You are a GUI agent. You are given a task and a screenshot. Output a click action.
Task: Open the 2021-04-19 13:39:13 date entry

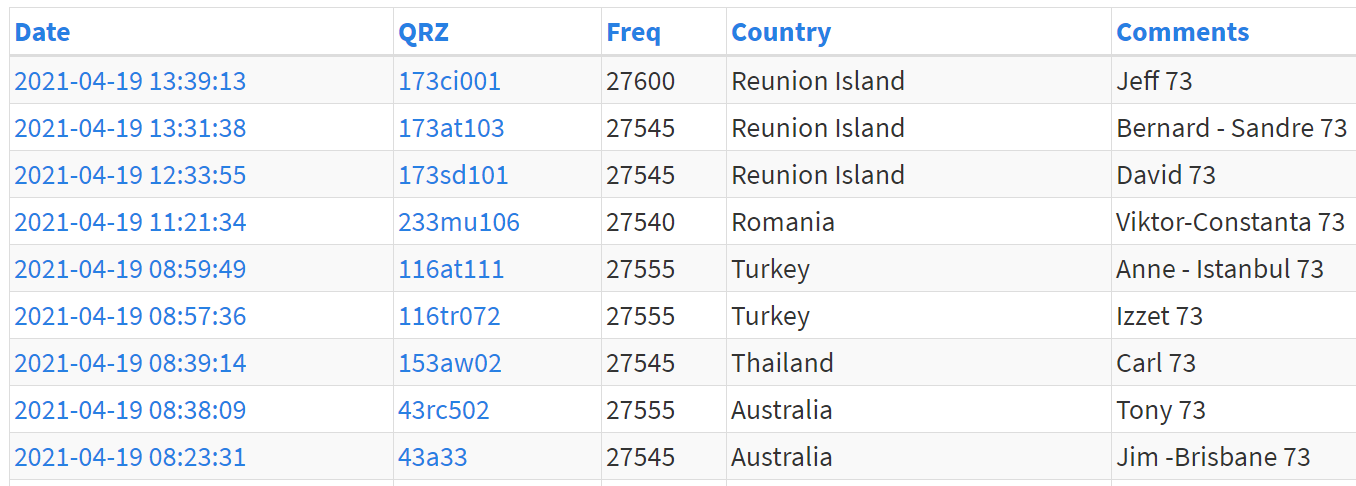[x=130, y=81]
